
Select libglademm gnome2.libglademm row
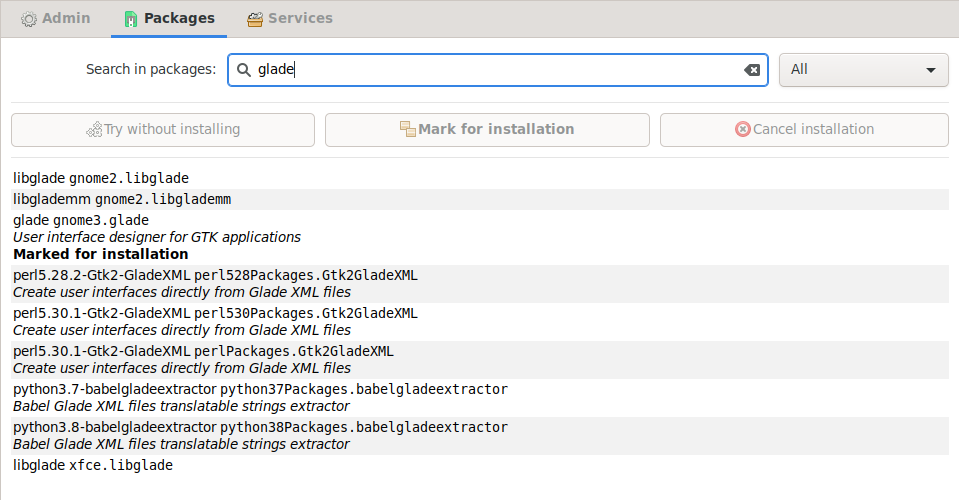coord(480,199)
